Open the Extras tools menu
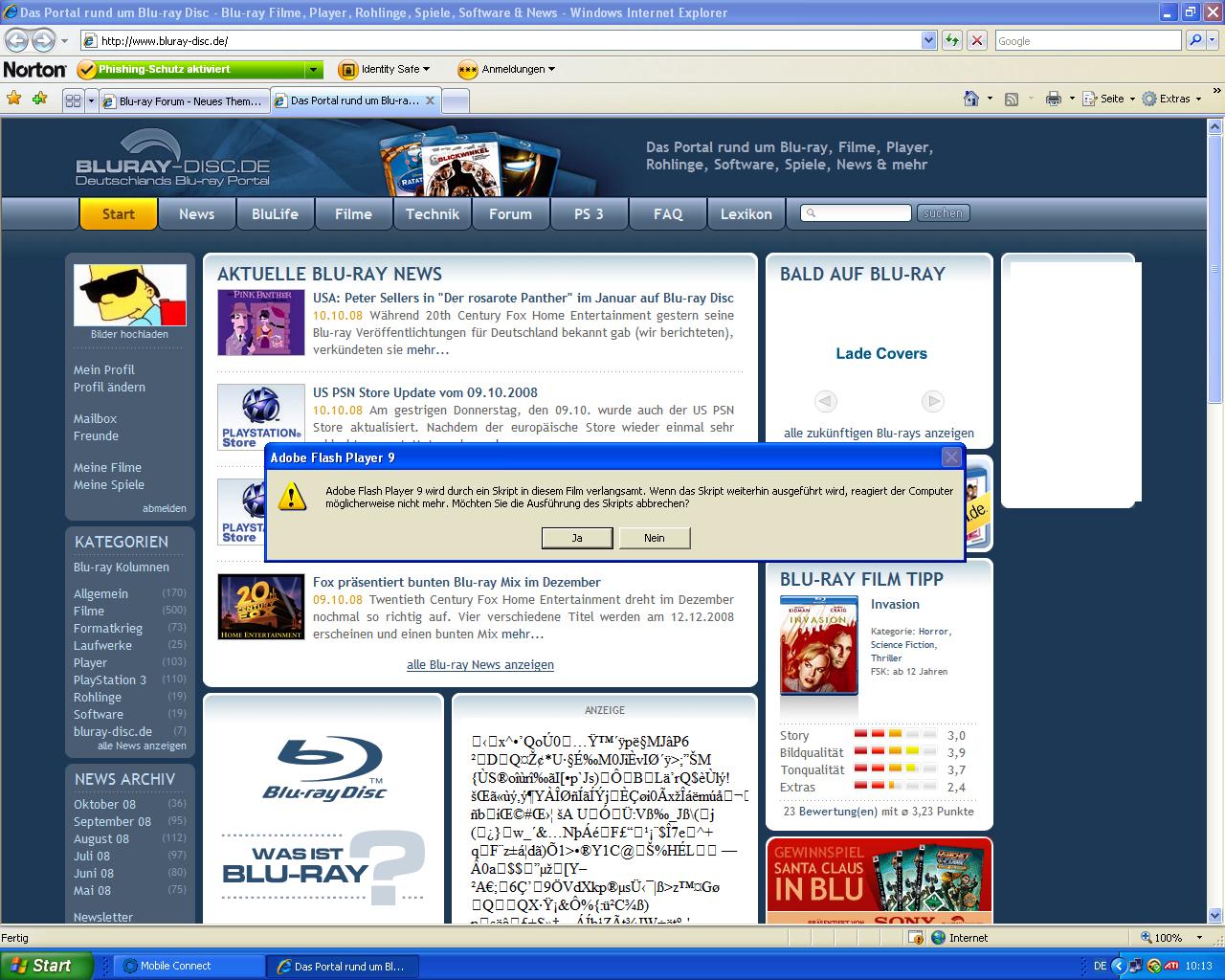The width and height of the screenshot is (1225, 980). 1173,99
